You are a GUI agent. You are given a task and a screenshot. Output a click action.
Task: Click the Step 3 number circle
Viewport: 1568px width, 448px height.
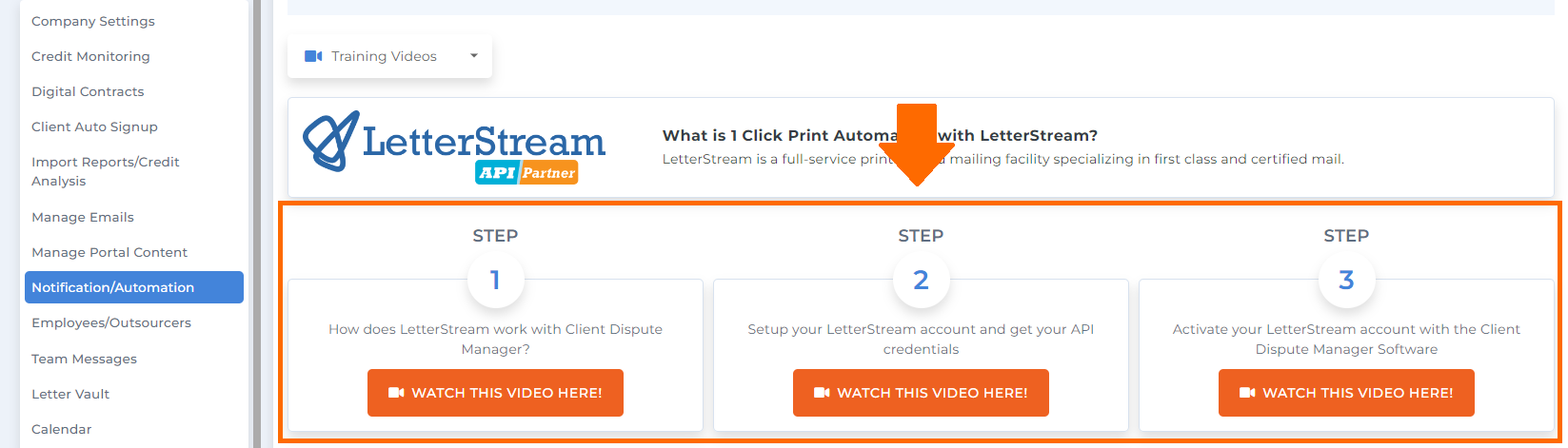coord(1346,280)
